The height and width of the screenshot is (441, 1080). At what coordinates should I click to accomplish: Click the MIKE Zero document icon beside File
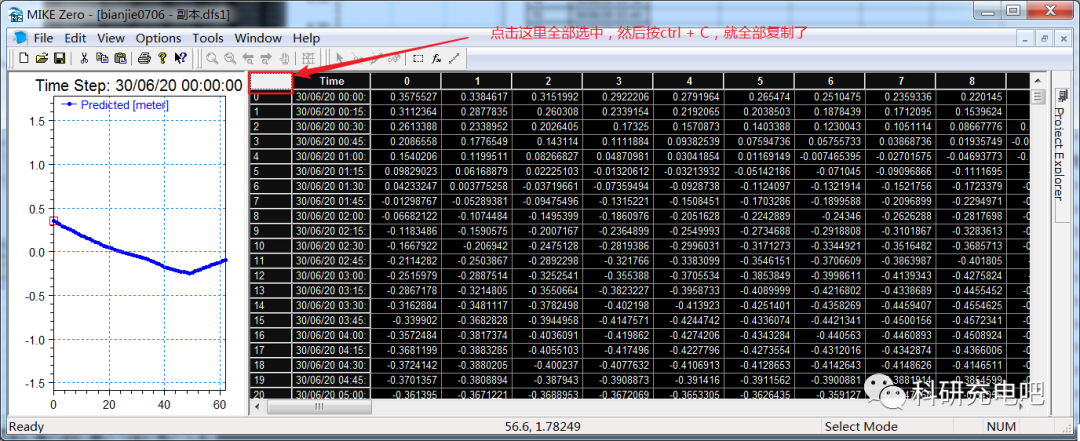point(19,37)
